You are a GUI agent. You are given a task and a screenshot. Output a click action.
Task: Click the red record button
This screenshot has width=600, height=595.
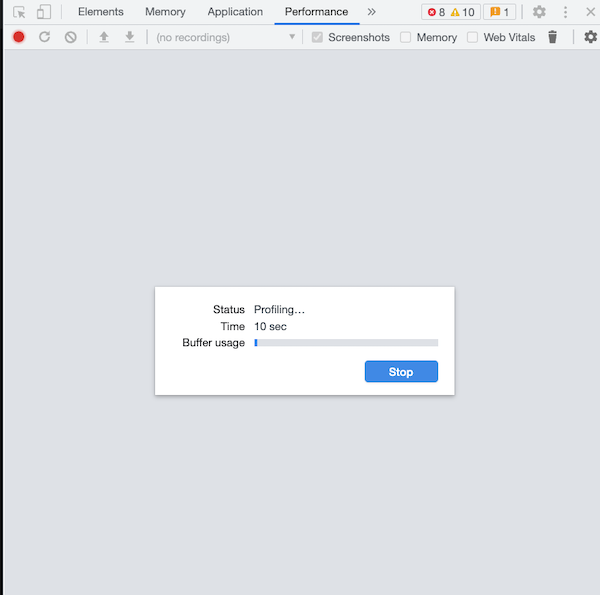pos(18,37)
